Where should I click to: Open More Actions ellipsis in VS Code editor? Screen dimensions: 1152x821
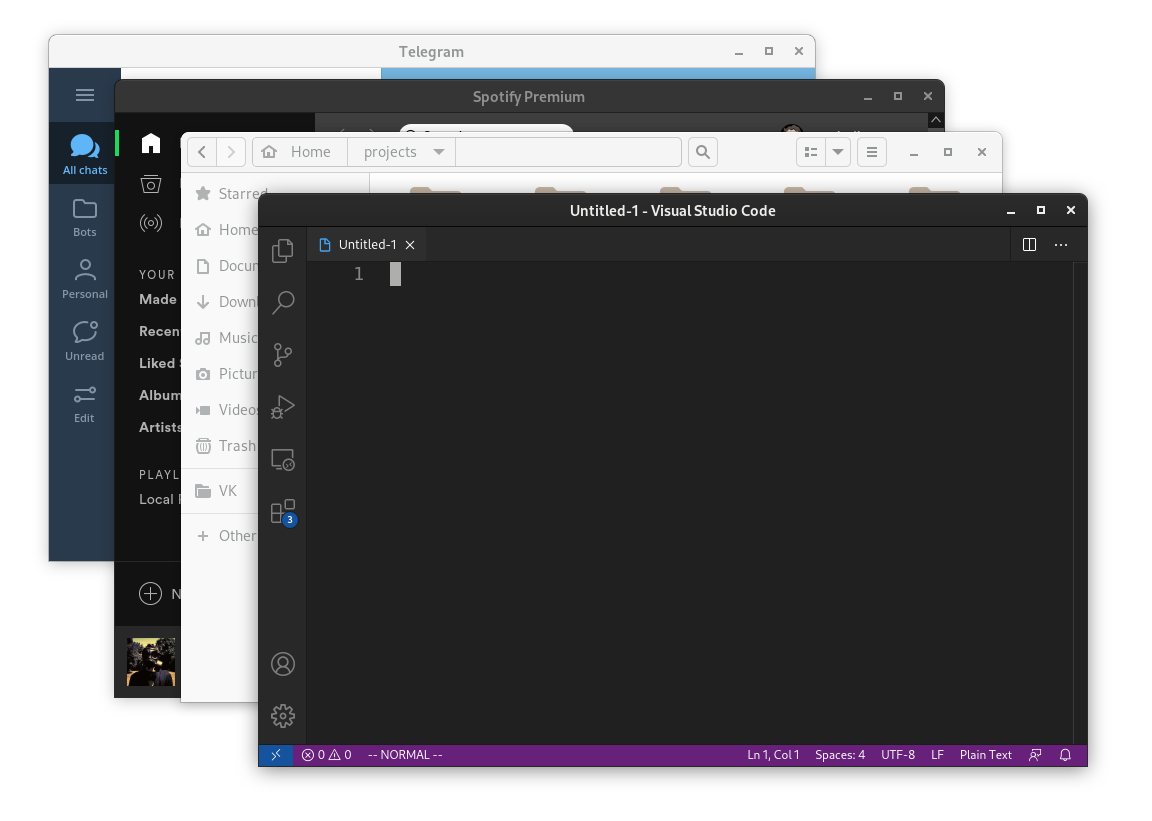(x=1061, y=245)
